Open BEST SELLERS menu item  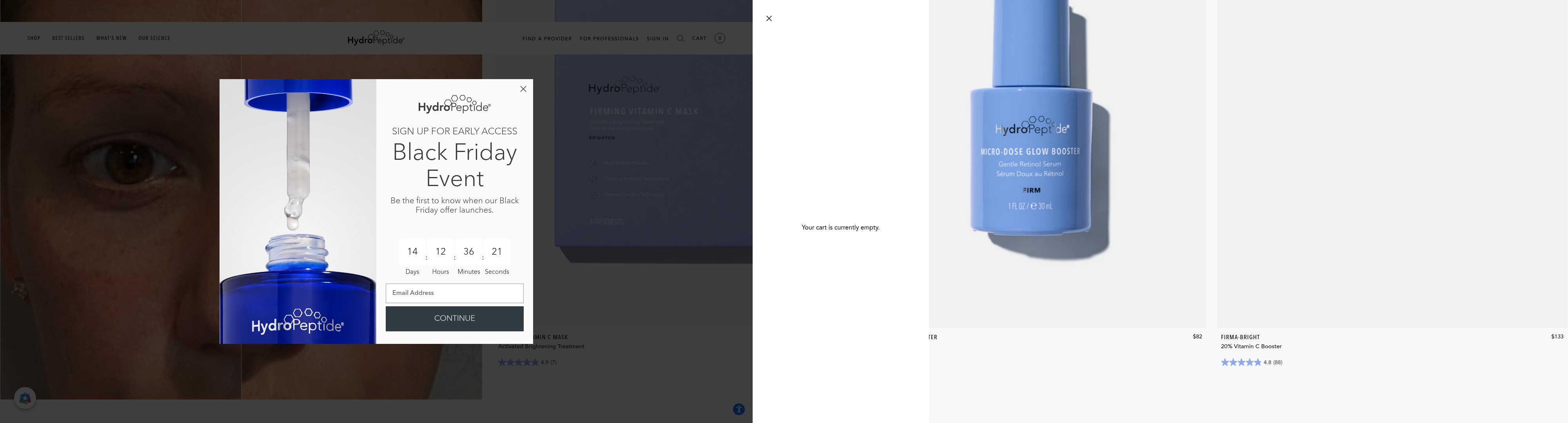pos(68,38)
